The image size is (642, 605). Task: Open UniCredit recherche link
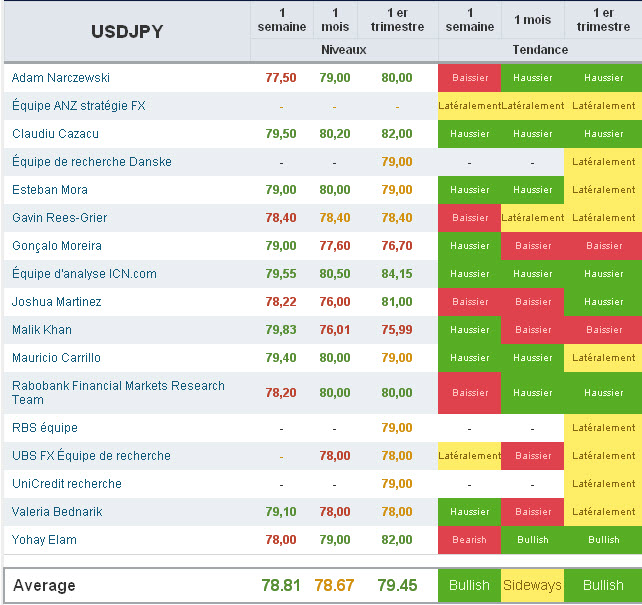(x=67, y=484)
